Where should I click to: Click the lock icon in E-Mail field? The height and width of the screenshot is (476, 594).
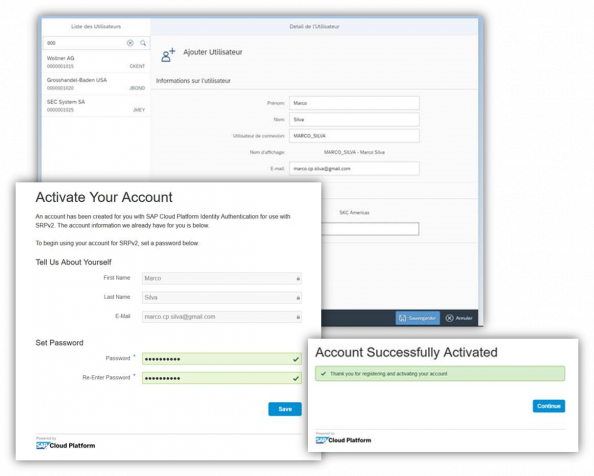tap(298, 317)
